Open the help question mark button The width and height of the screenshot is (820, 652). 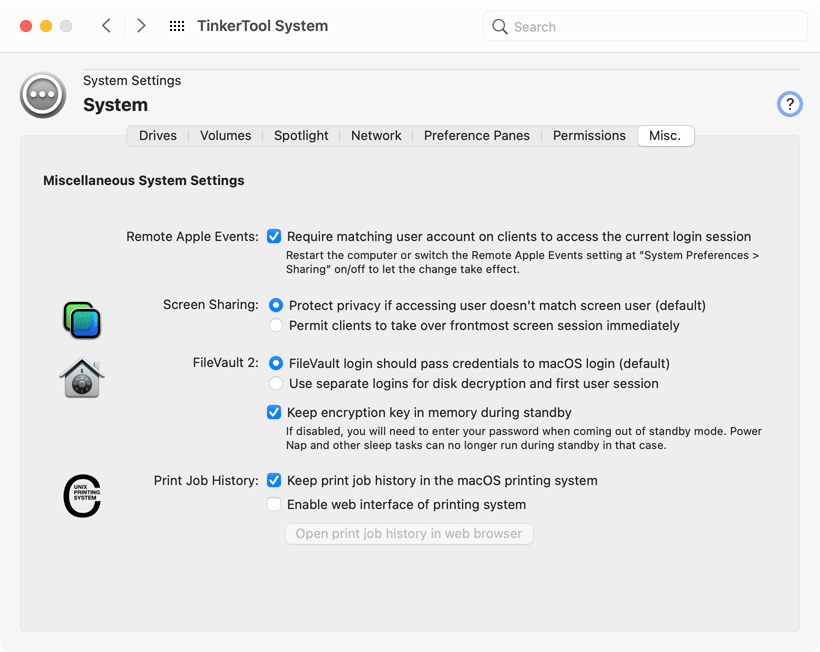[789, 103]
